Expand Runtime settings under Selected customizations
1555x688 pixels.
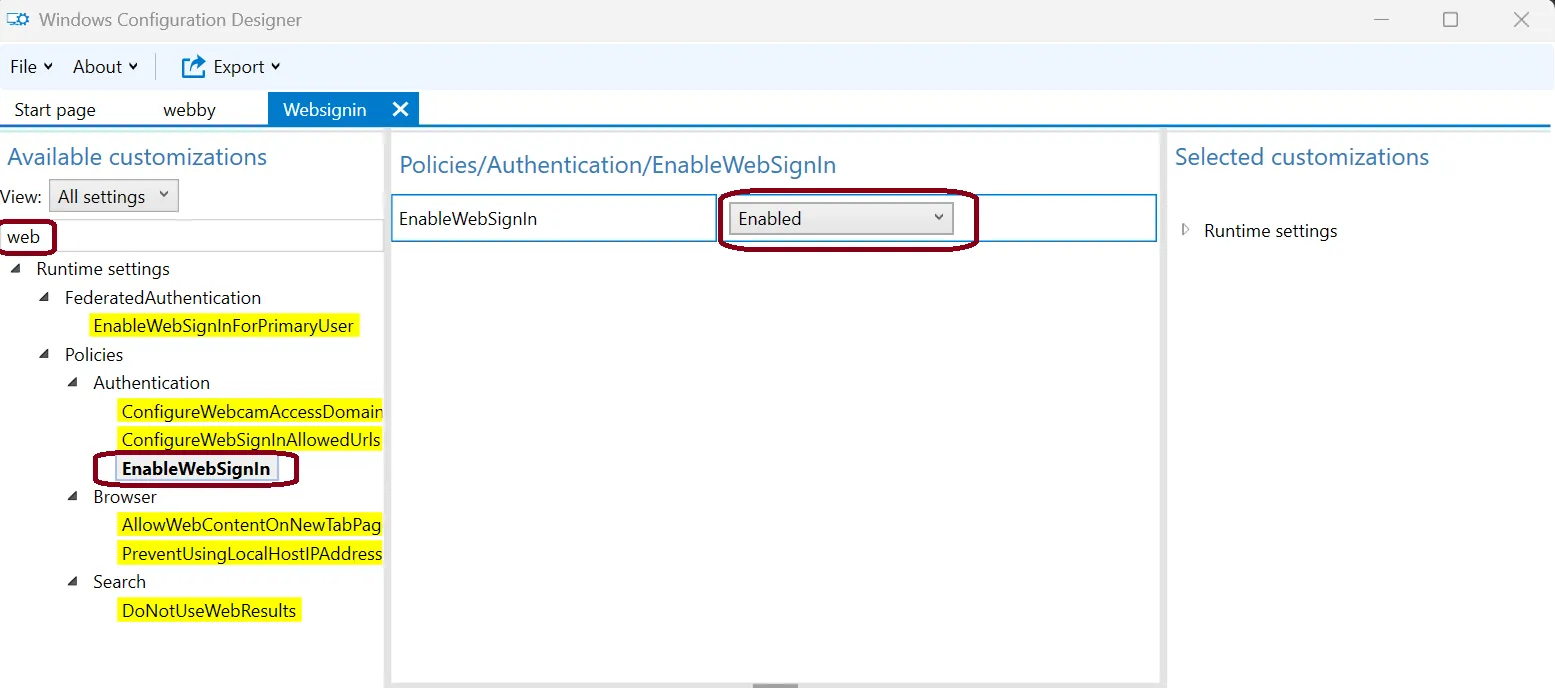(1186, 230)
